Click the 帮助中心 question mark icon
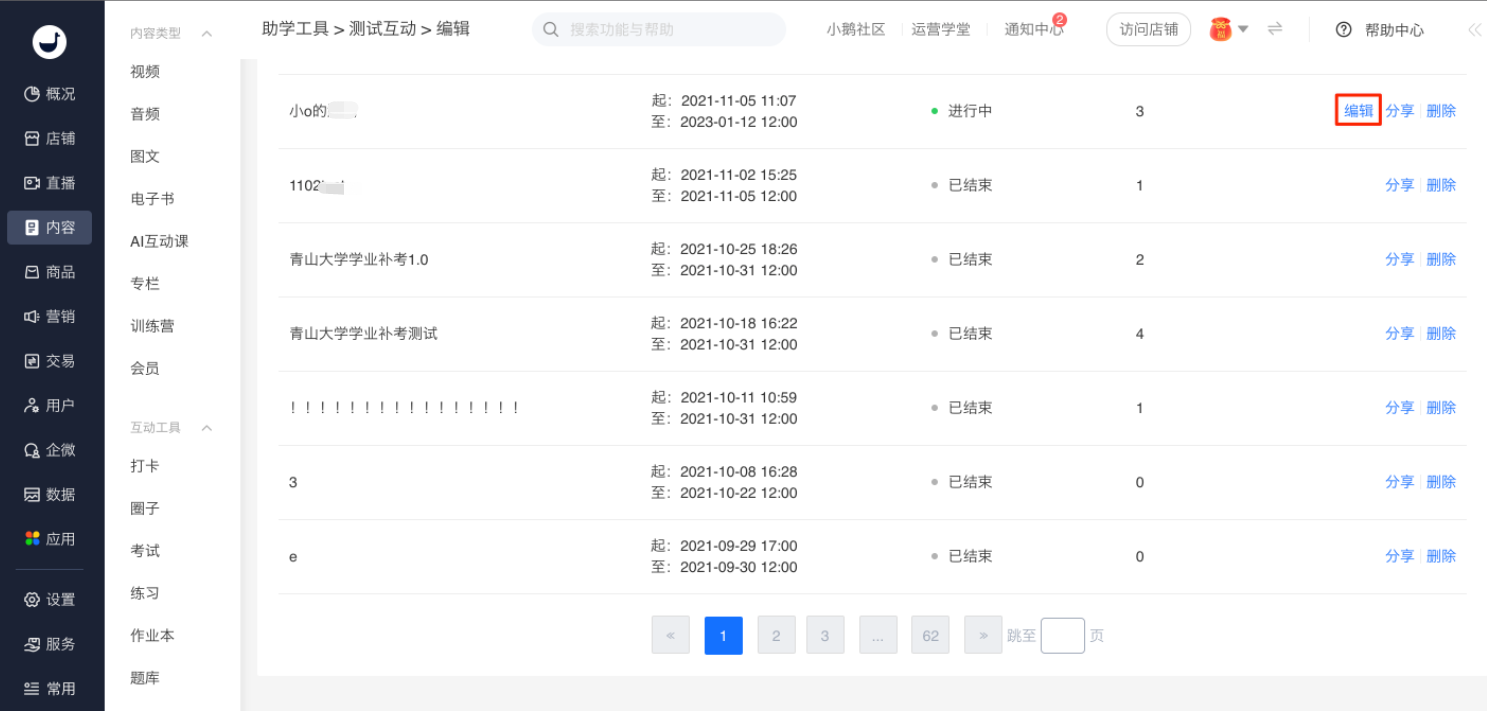The image size is (1487, 711). [x=1344, y=30]
